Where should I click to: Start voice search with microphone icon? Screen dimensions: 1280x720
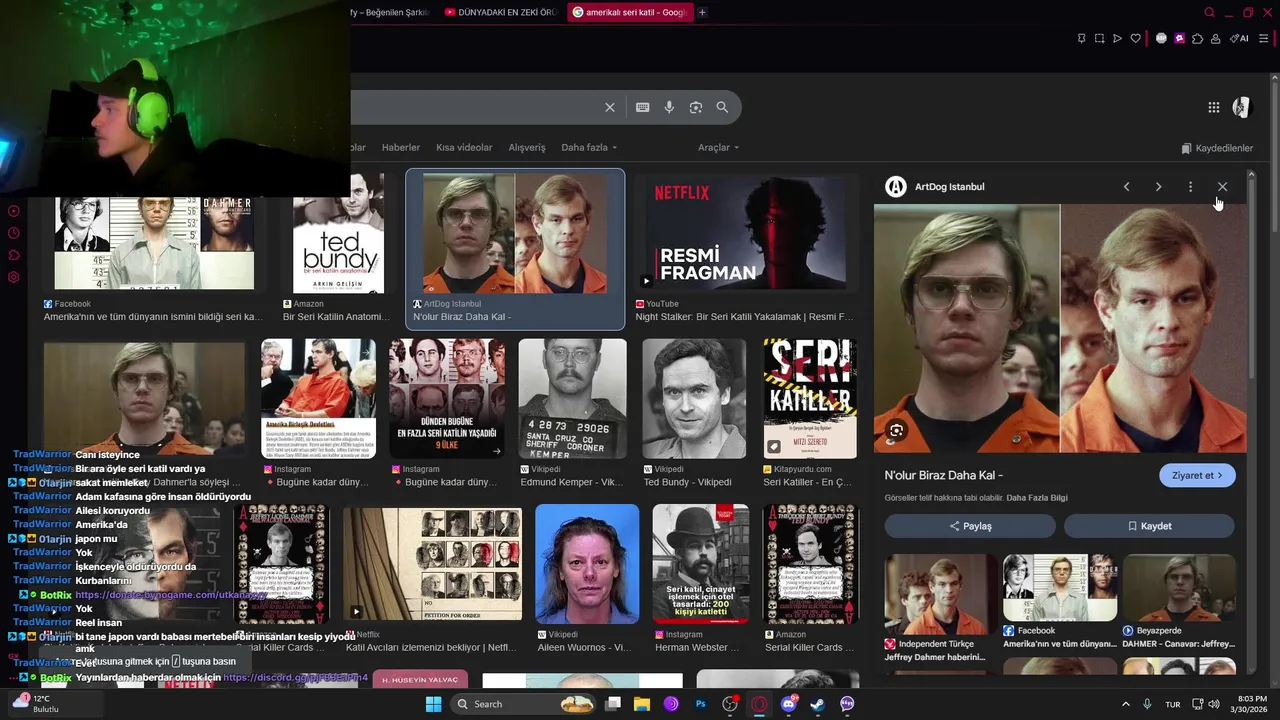coord(669,107)
